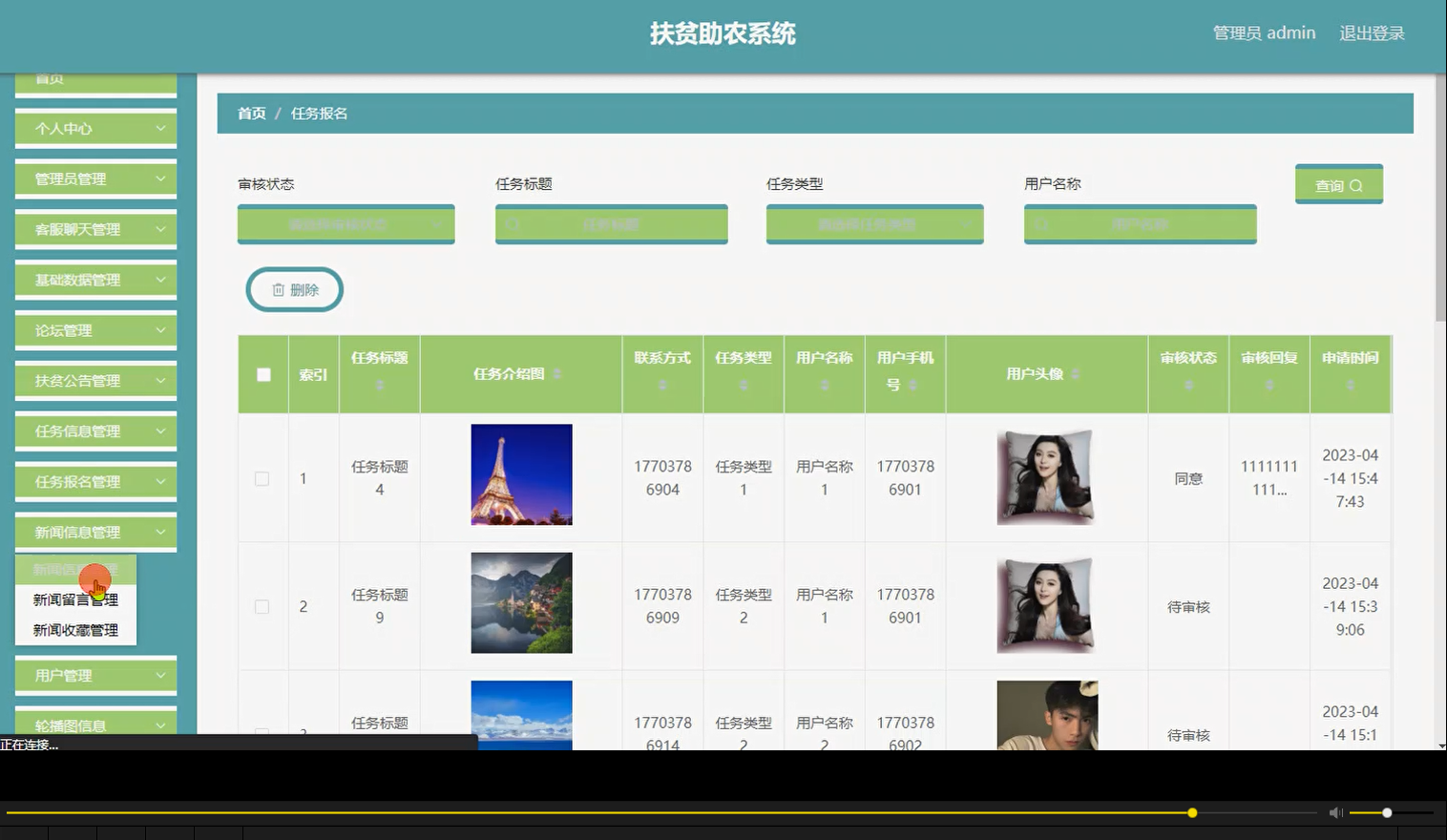
Task: Click the 任务标题 4 cell
Action: [x=380, y=477]
